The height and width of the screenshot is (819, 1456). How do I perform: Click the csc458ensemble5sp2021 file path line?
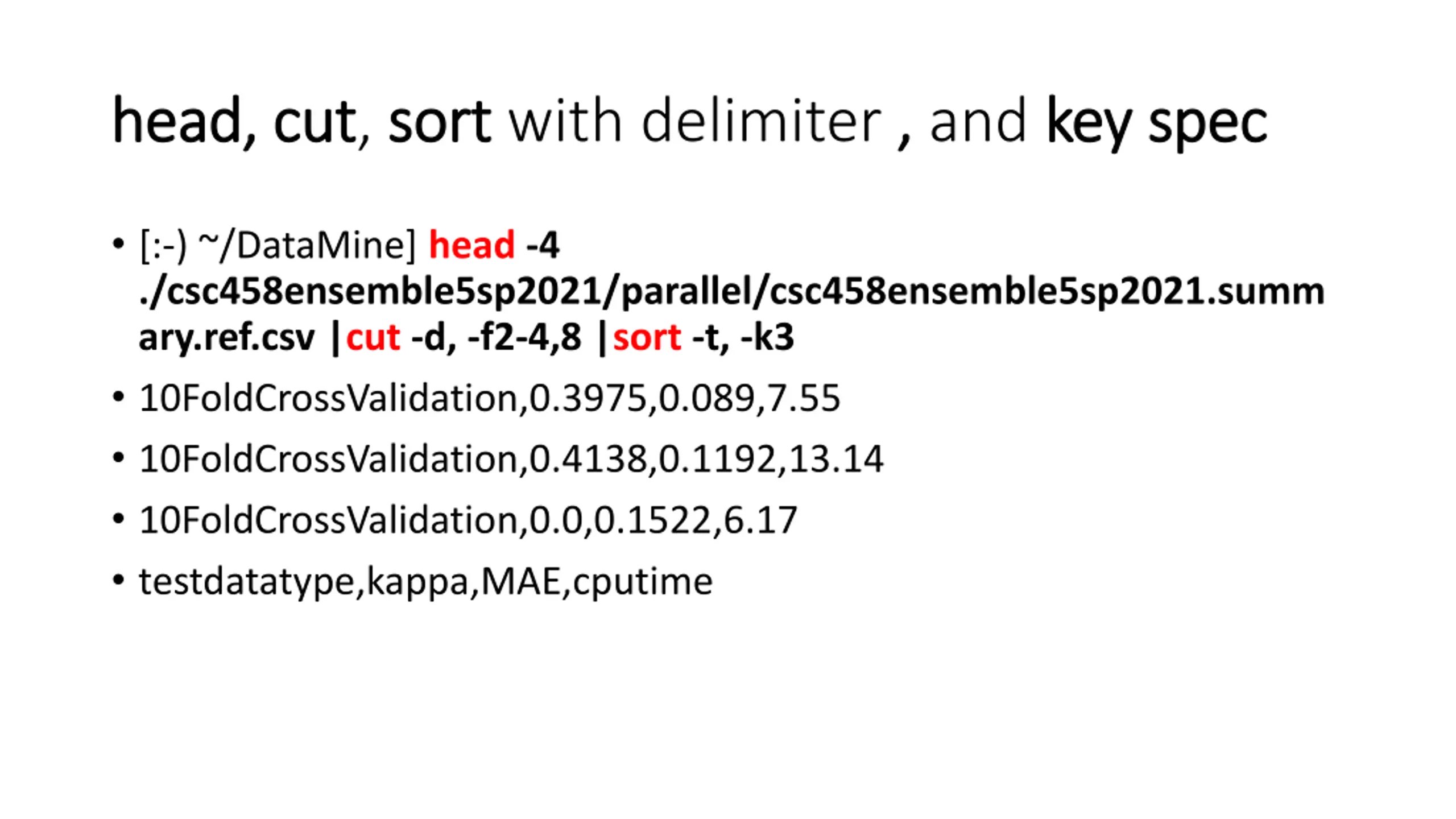[x=732, y=292]
